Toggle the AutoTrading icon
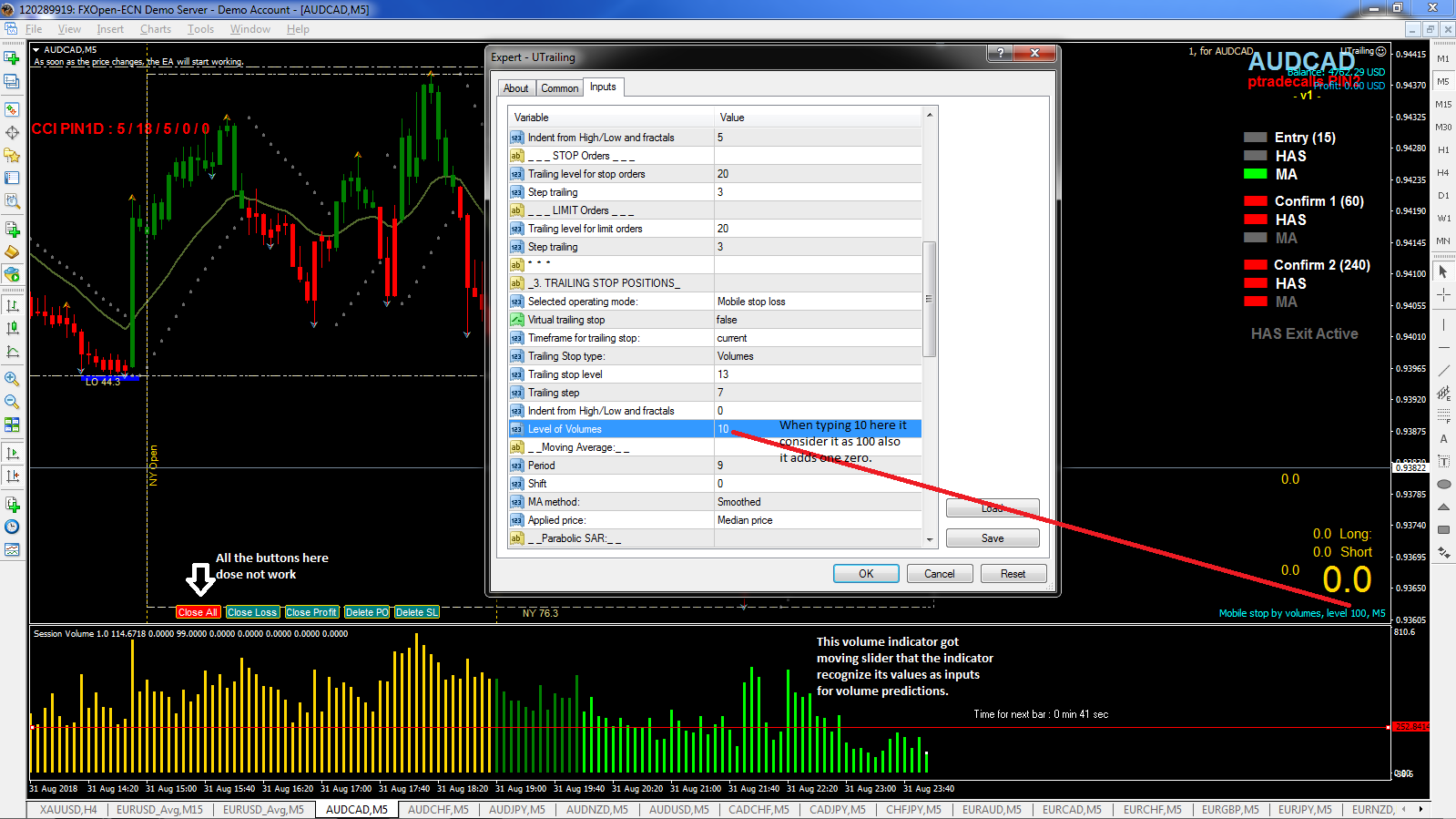This screenshot has height=819, width=1456. coord(12,274)
